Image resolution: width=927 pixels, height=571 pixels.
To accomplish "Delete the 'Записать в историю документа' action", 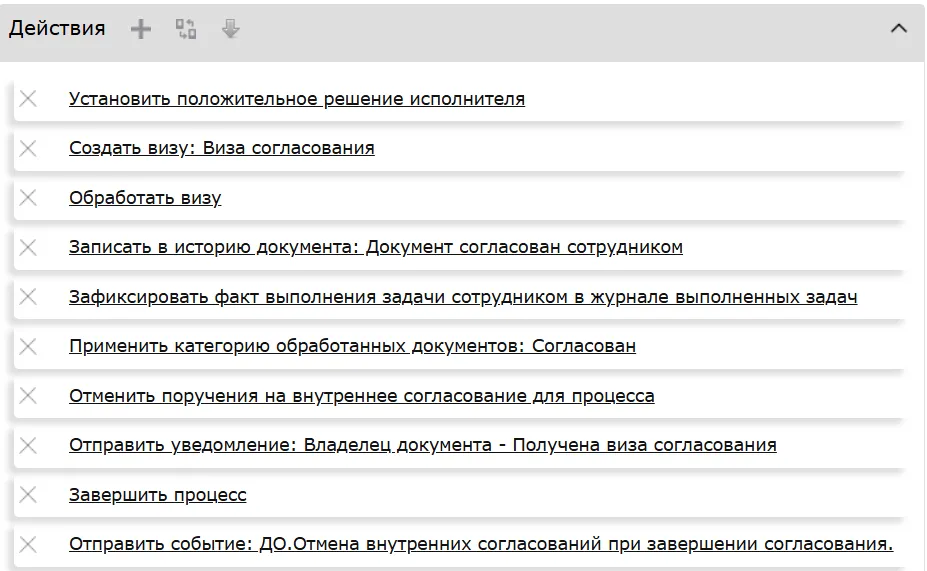I will click(28, 247).
